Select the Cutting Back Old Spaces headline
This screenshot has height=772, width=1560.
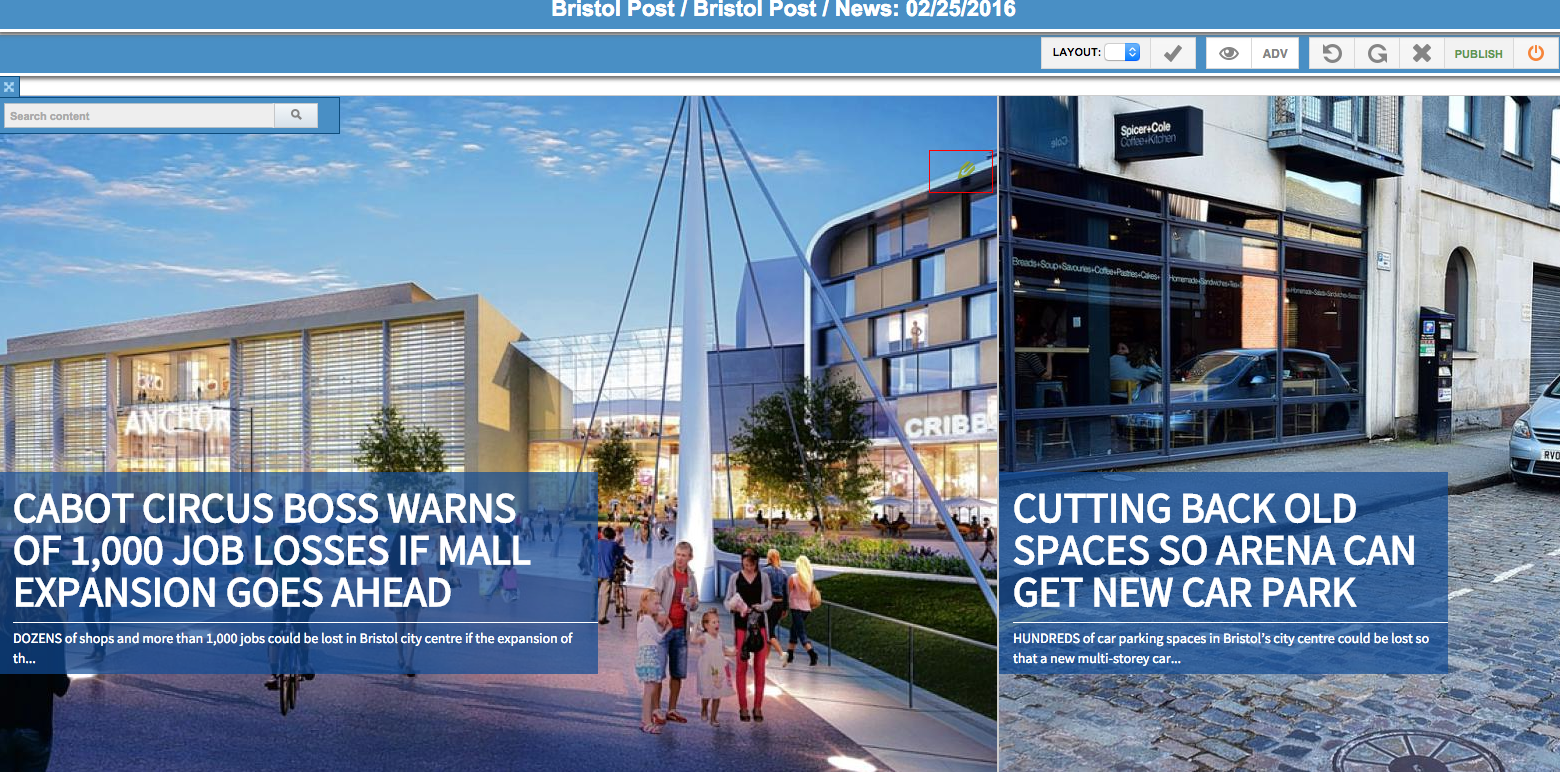click(x=1213, y=550)
